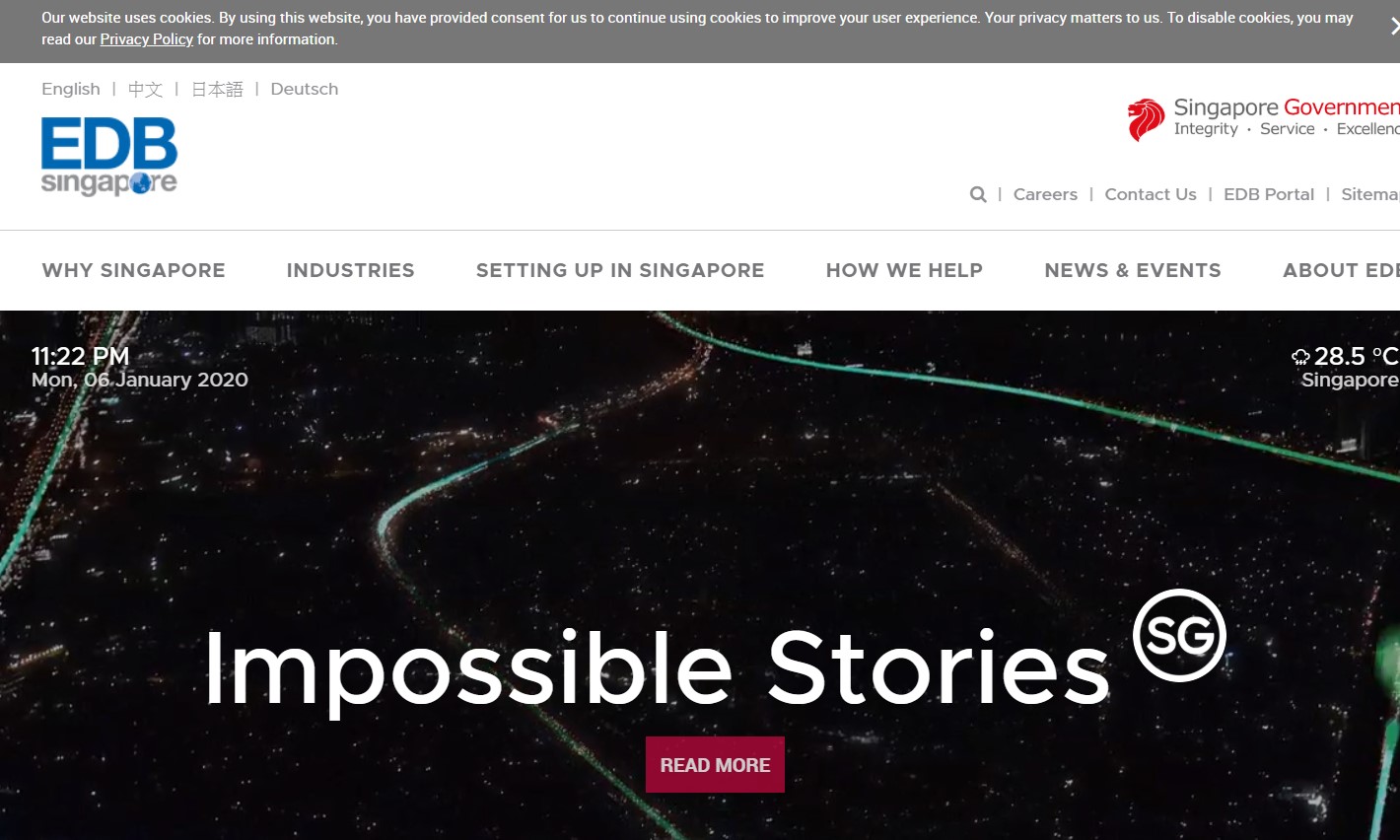Viewport: 1400px width, 840px height.
Task: Open the News & Events menu
Action: pos(1133,270)
